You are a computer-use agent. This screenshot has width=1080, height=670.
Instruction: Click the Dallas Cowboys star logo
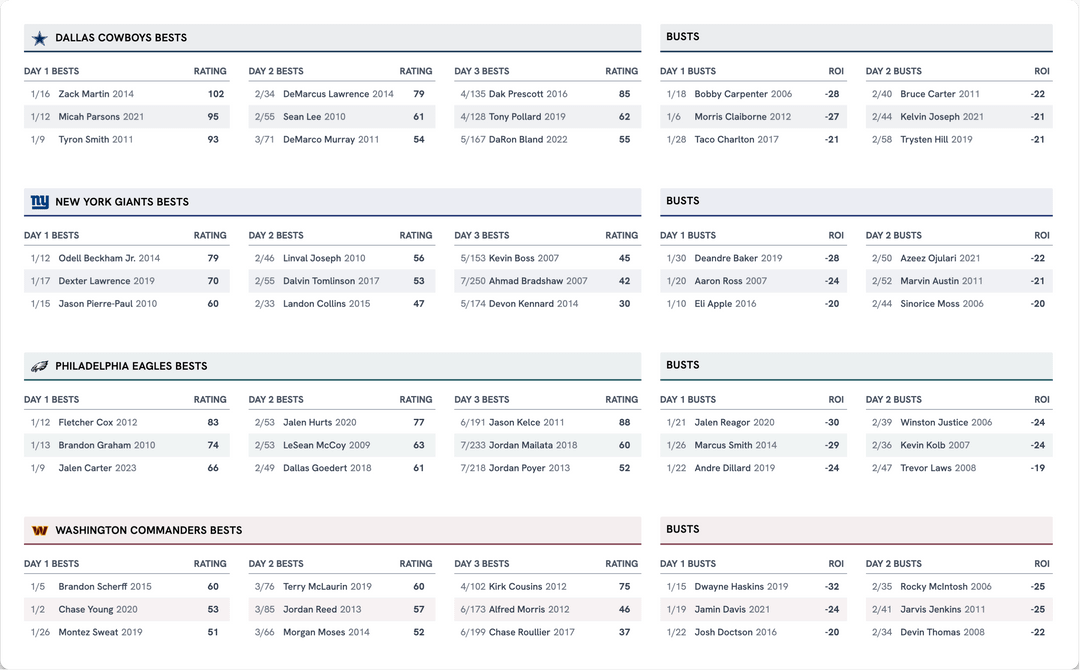pos(39,38)
